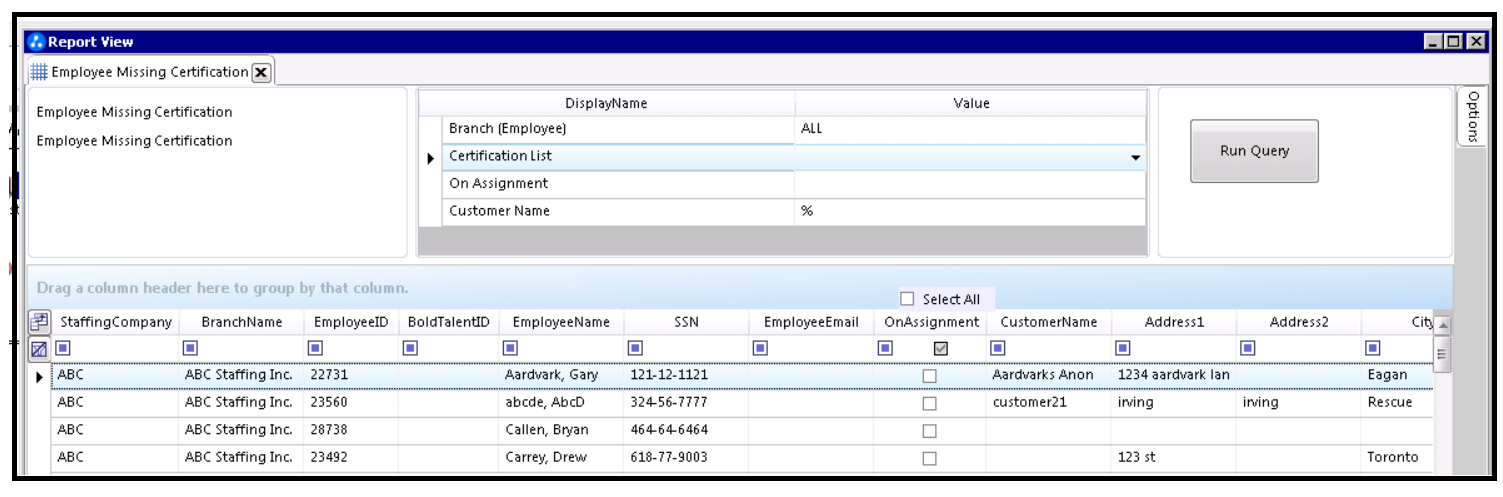This screenshot has width=1503, height=497.
Task: Click City cell Toronto
Action: pyautogui.click(x=1397, y=457)
